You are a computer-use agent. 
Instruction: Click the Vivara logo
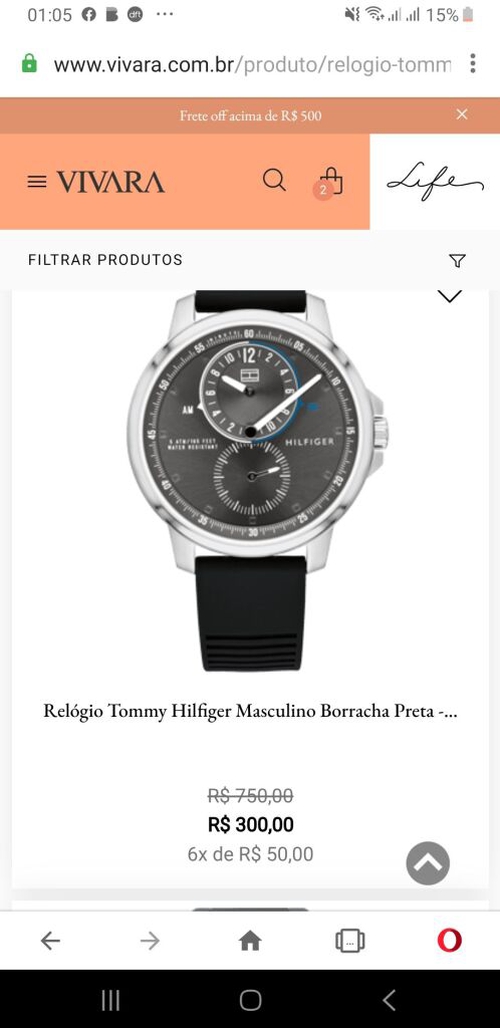click(110, 182)
